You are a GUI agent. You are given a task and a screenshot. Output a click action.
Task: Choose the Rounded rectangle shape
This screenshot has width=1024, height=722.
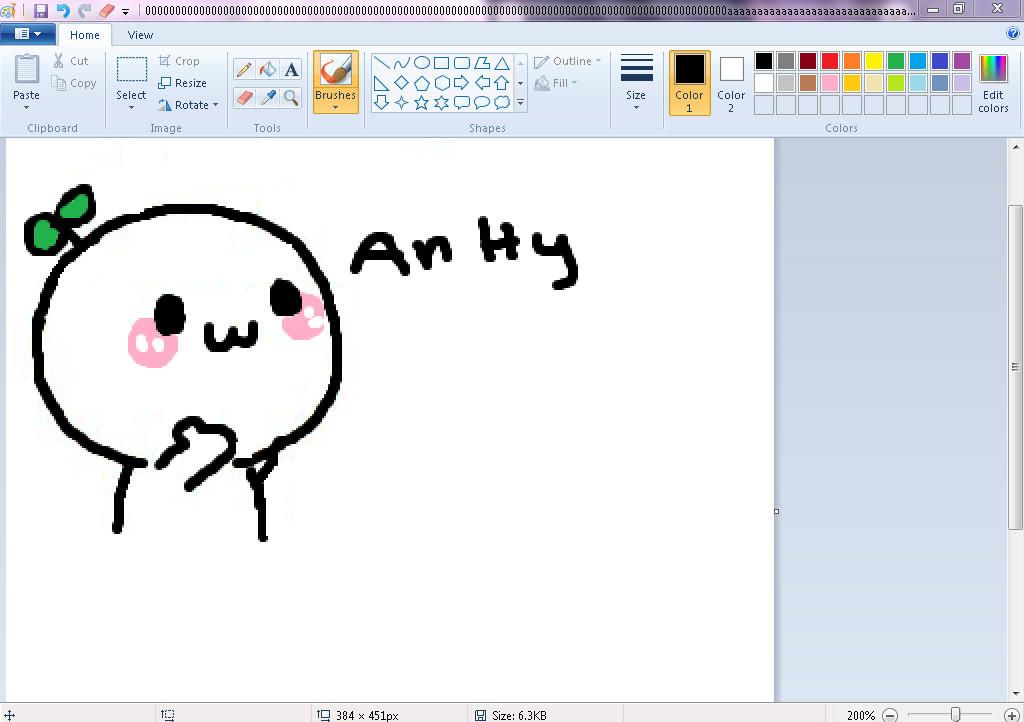[462, 63]
